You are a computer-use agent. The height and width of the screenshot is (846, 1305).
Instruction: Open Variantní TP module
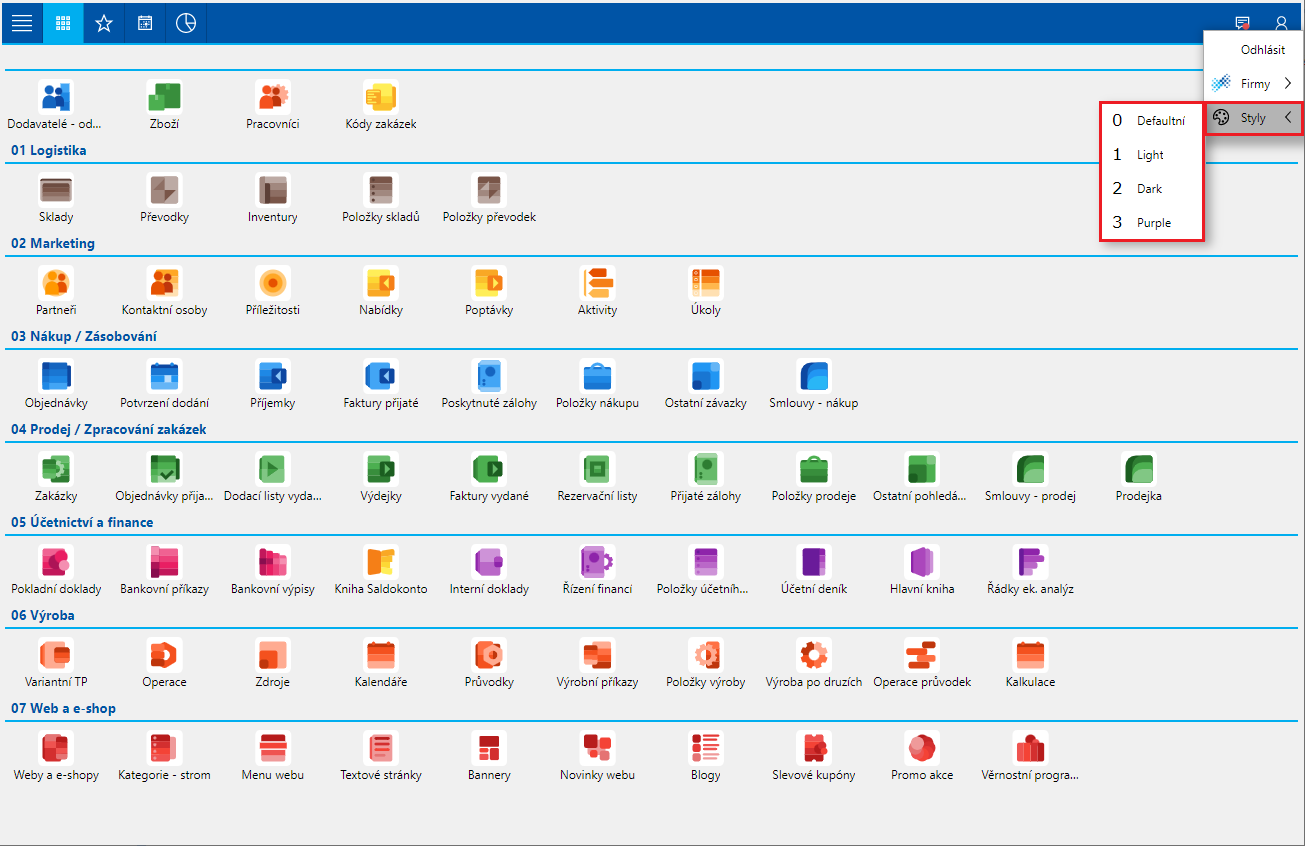pyautogui.click(x=56, y=662)
